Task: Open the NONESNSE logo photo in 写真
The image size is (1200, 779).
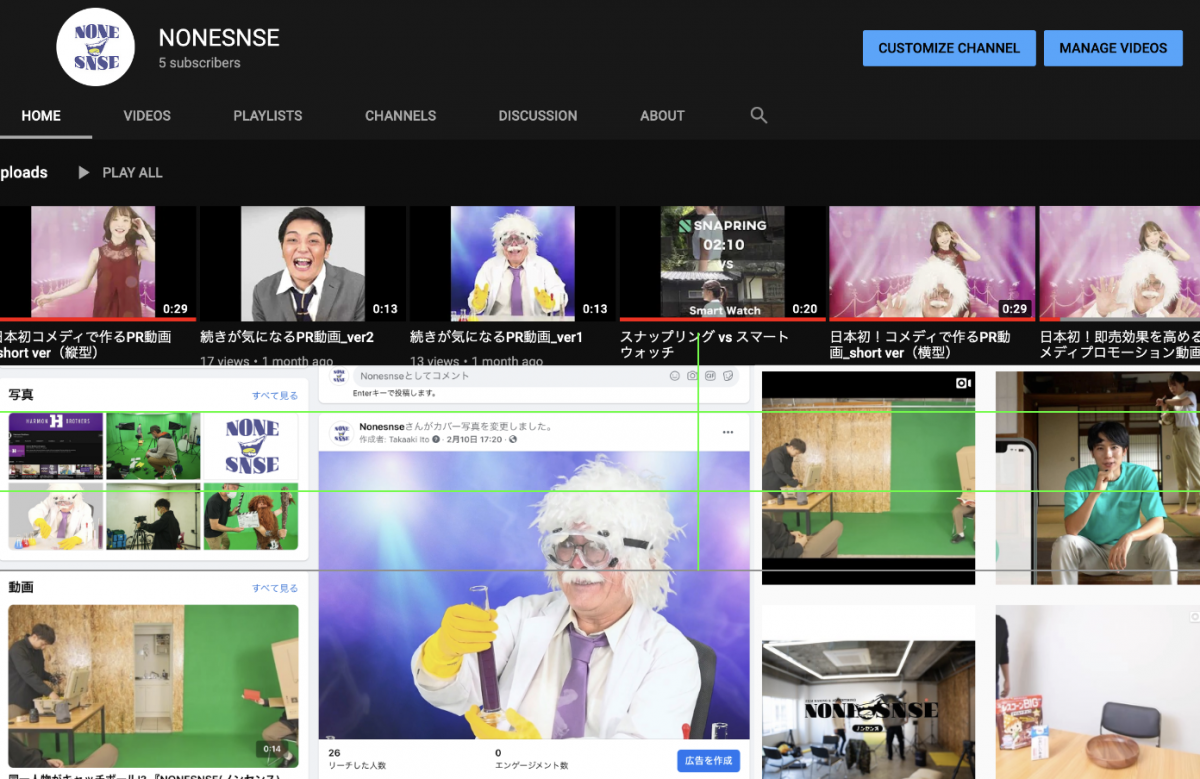Action: pos(251,446)
